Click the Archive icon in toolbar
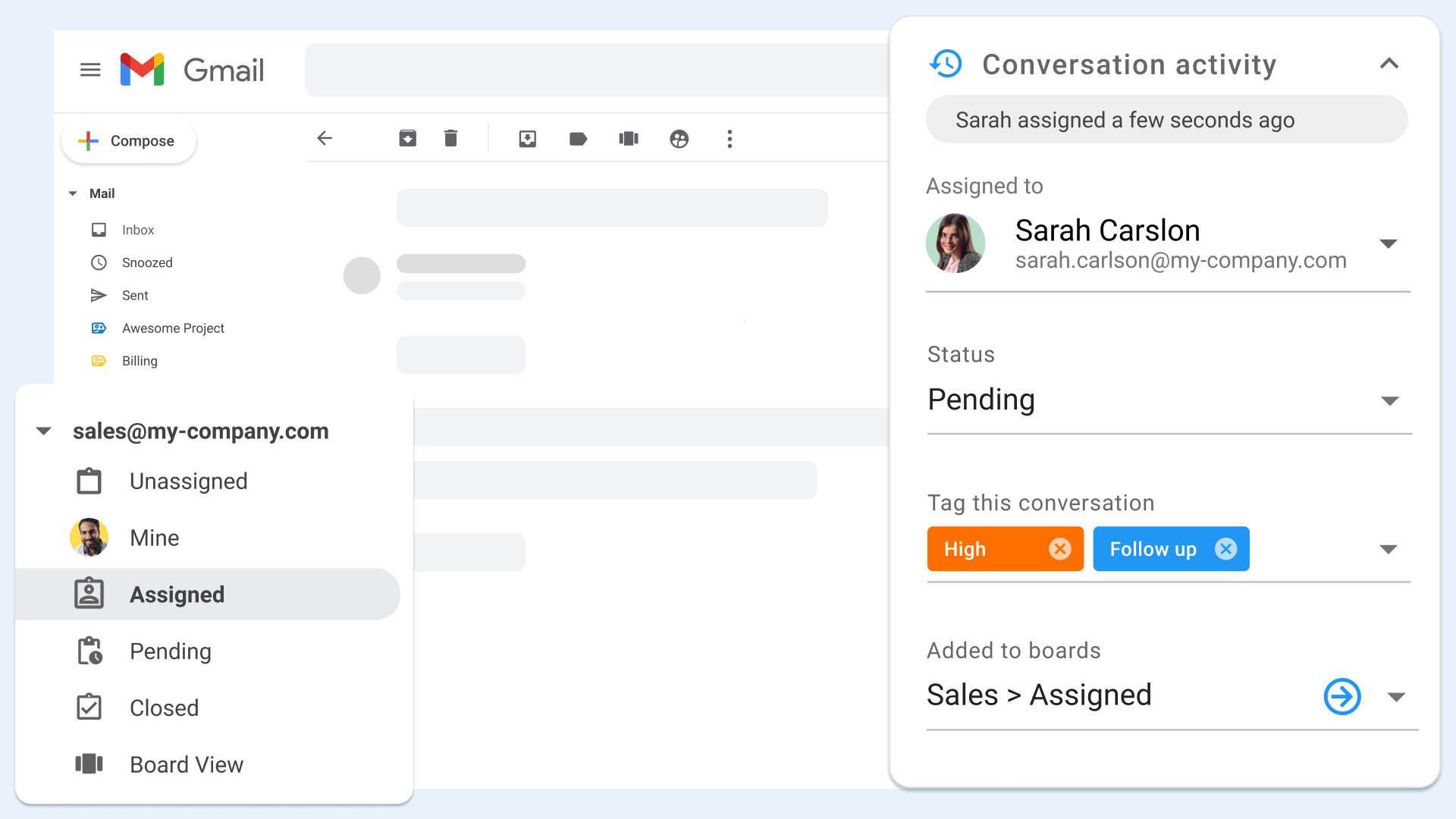Screen dimensions: 1456x819 (x=405, y=138)
